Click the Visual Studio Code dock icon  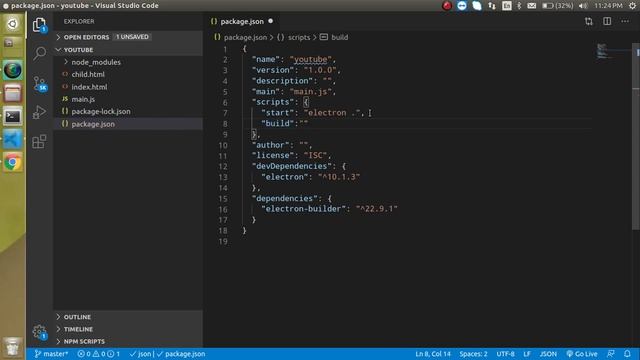[x=13, y=140]
